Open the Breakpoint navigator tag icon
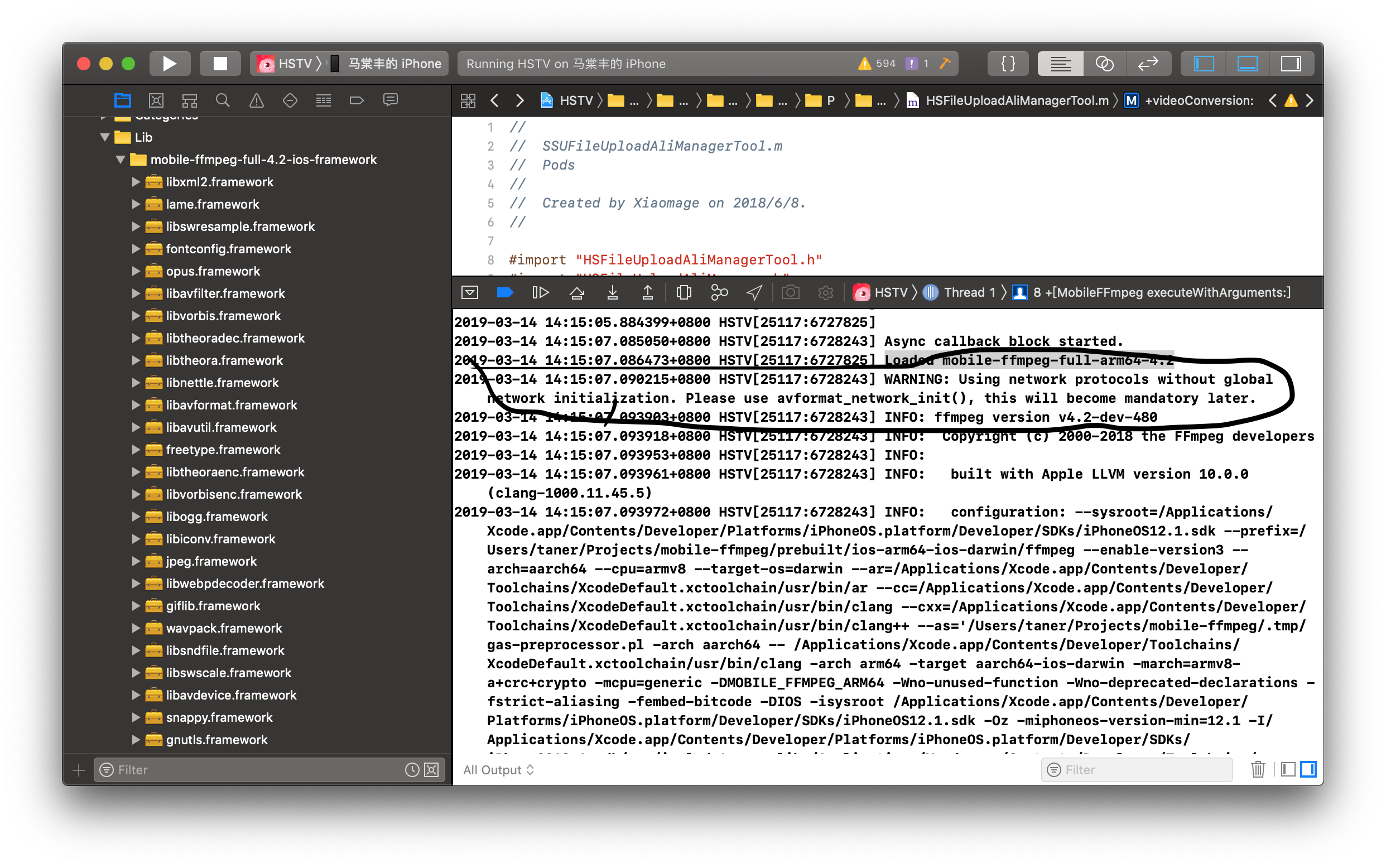The width and height of the screenshot is (1386, 868). [357, 100]
